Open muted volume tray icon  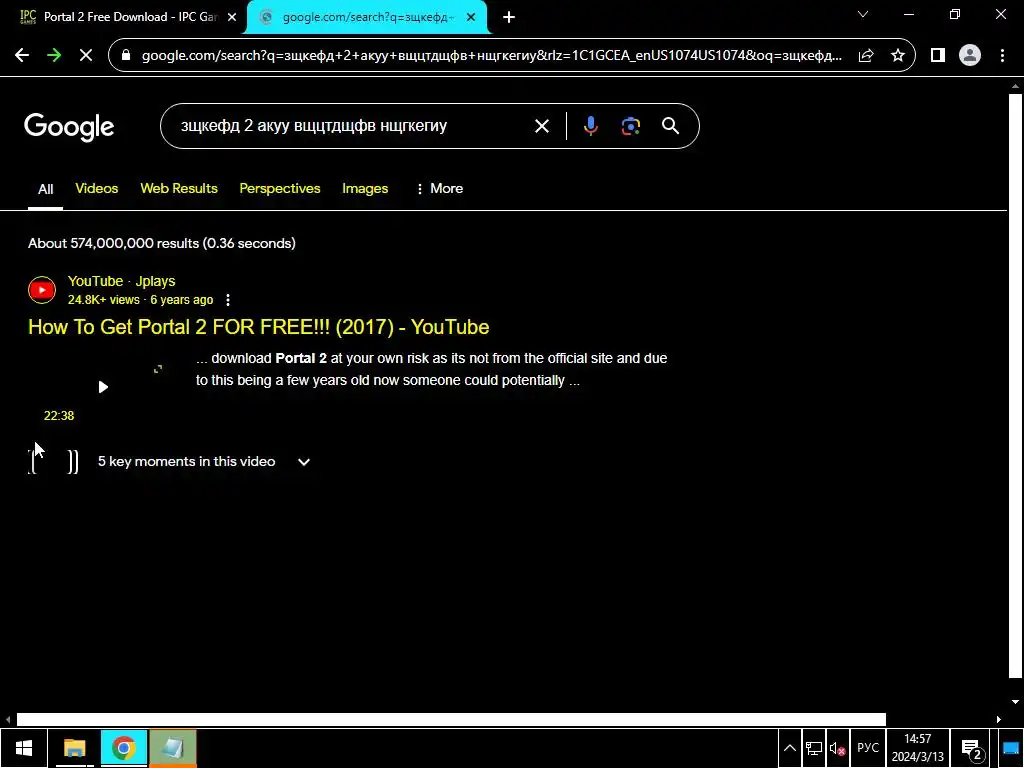[837, 748]
